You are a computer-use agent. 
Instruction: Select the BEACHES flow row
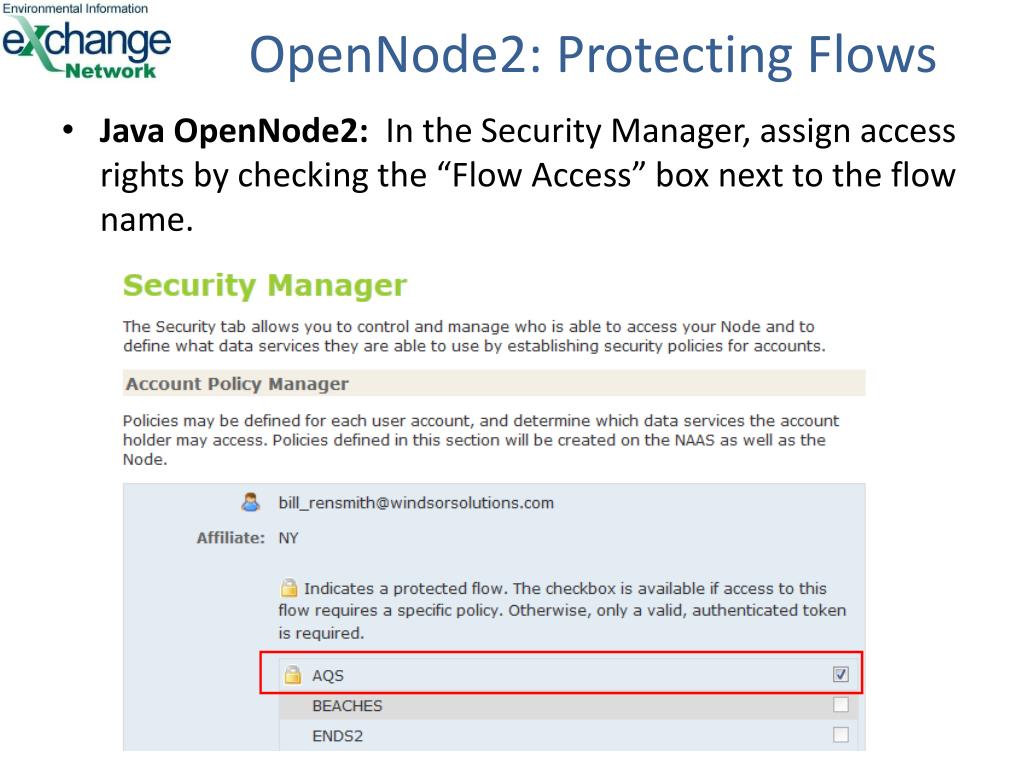click(568, 705)
